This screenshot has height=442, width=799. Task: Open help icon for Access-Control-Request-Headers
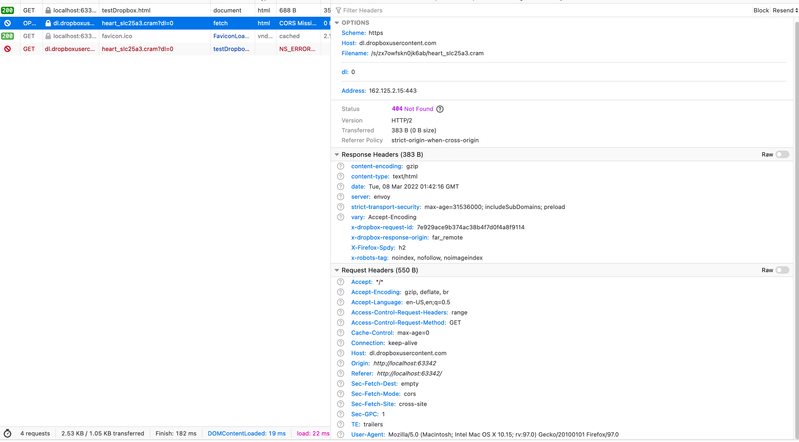pos(340,313)
